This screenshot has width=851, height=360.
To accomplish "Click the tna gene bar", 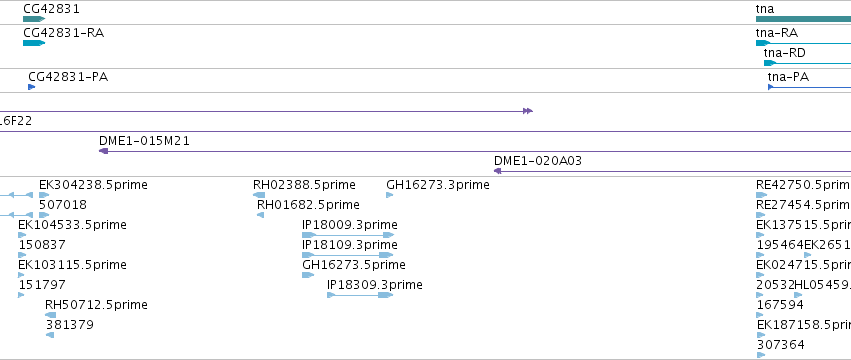I will pos(803,19).
